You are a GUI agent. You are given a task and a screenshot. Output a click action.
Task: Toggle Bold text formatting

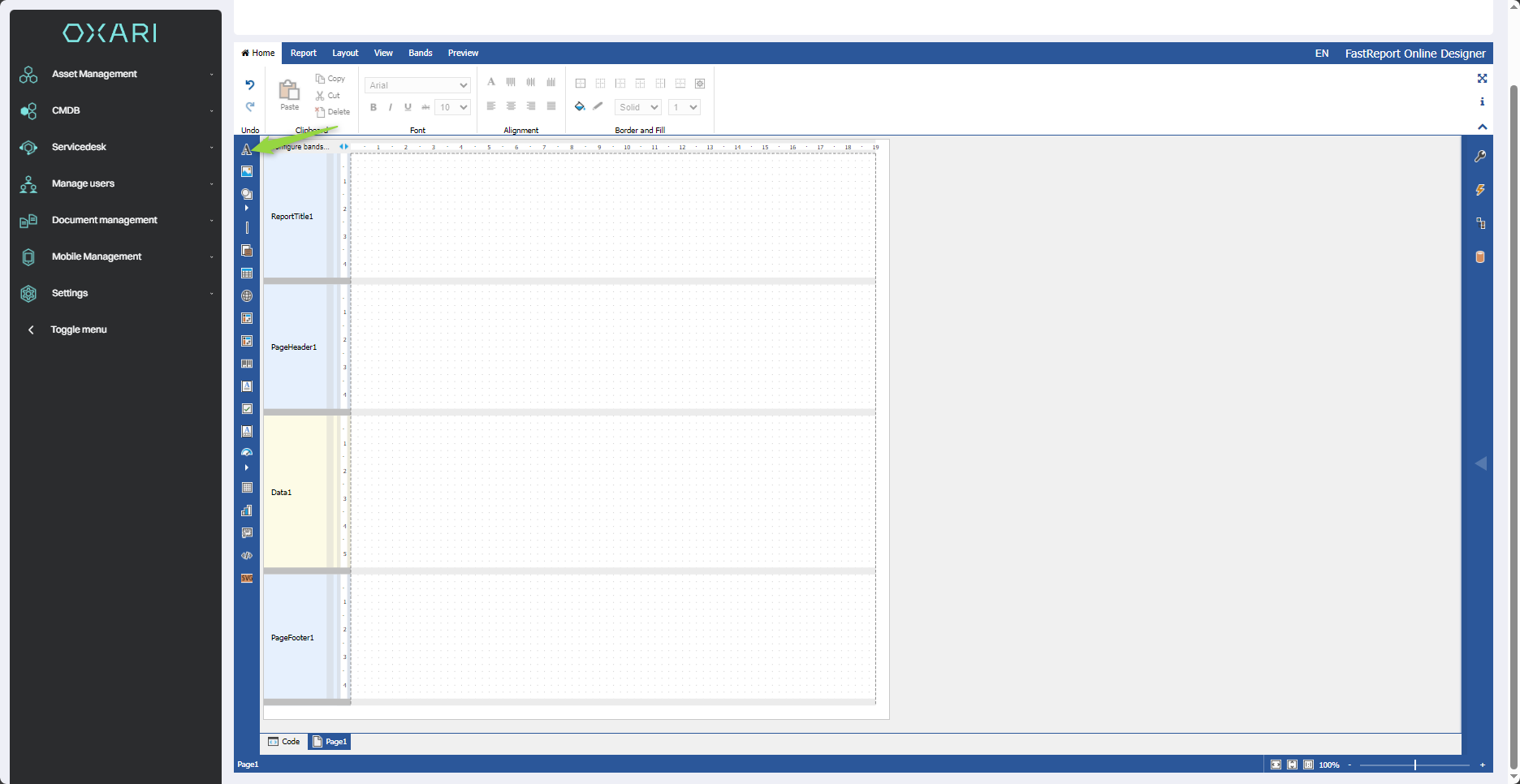(x=374, y=107)
